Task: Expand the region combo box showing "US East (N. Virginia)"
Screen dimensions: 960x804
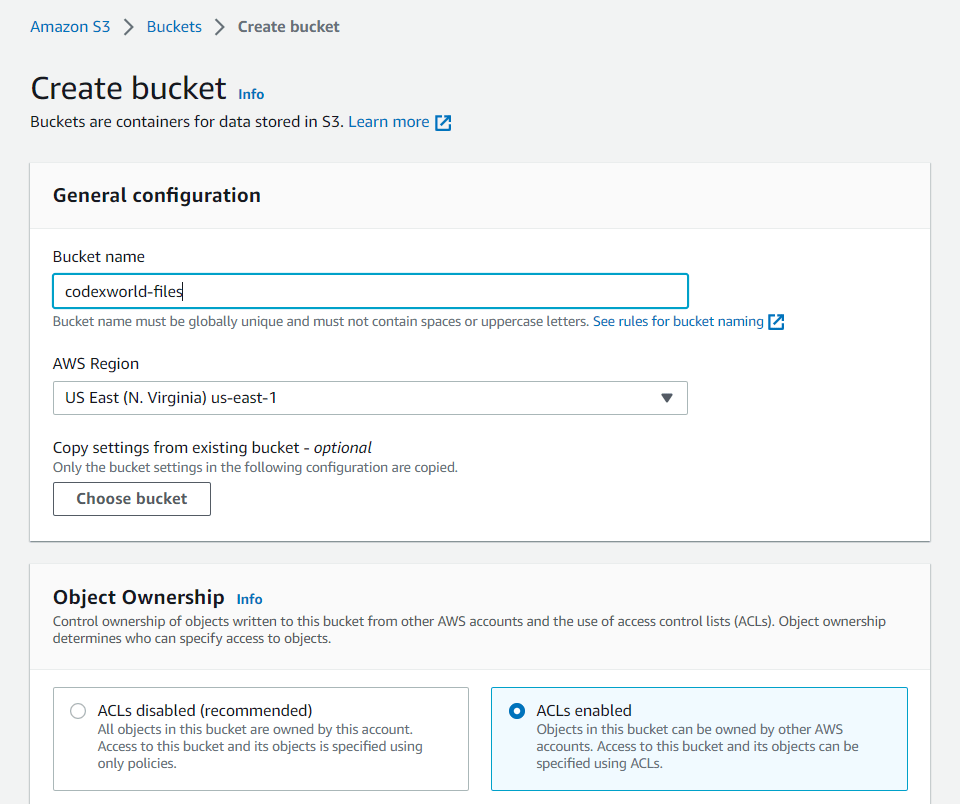Action: coord(370,398)
